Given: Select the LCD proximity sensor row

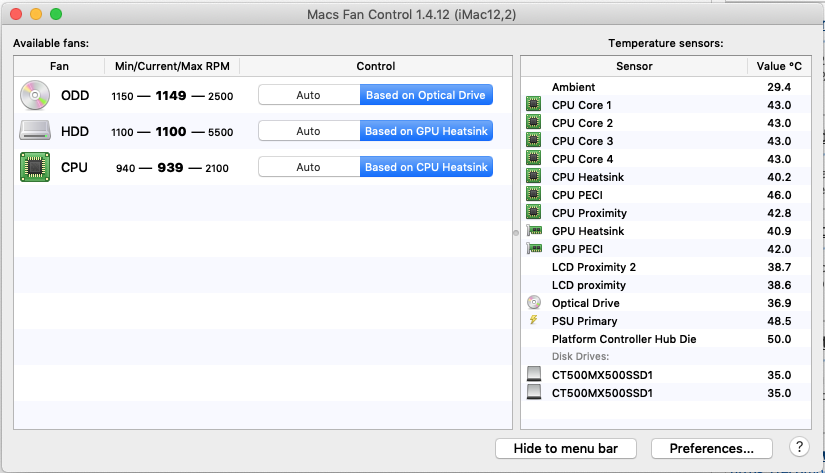Looking at the screenshot, I should 666,285.
